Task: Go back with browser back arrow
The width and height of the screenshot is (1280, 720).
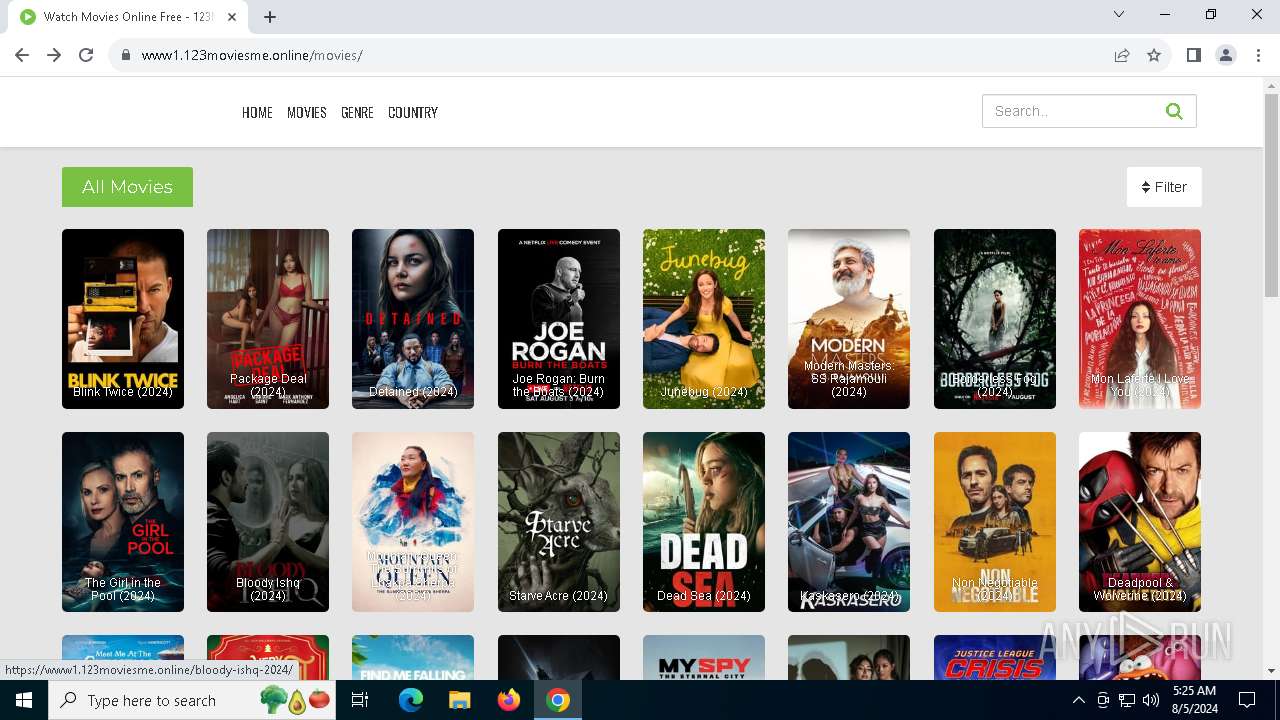Action: (22, 55)
